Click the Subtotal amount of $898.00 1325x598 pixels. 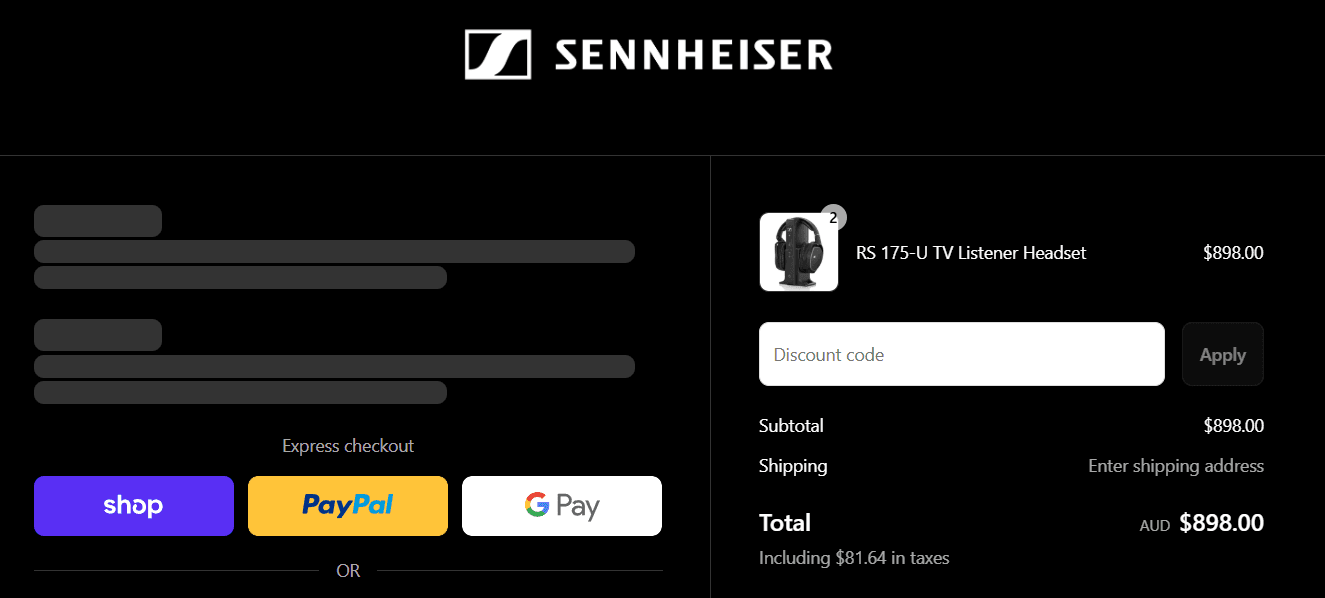[x=1233, y=426]
